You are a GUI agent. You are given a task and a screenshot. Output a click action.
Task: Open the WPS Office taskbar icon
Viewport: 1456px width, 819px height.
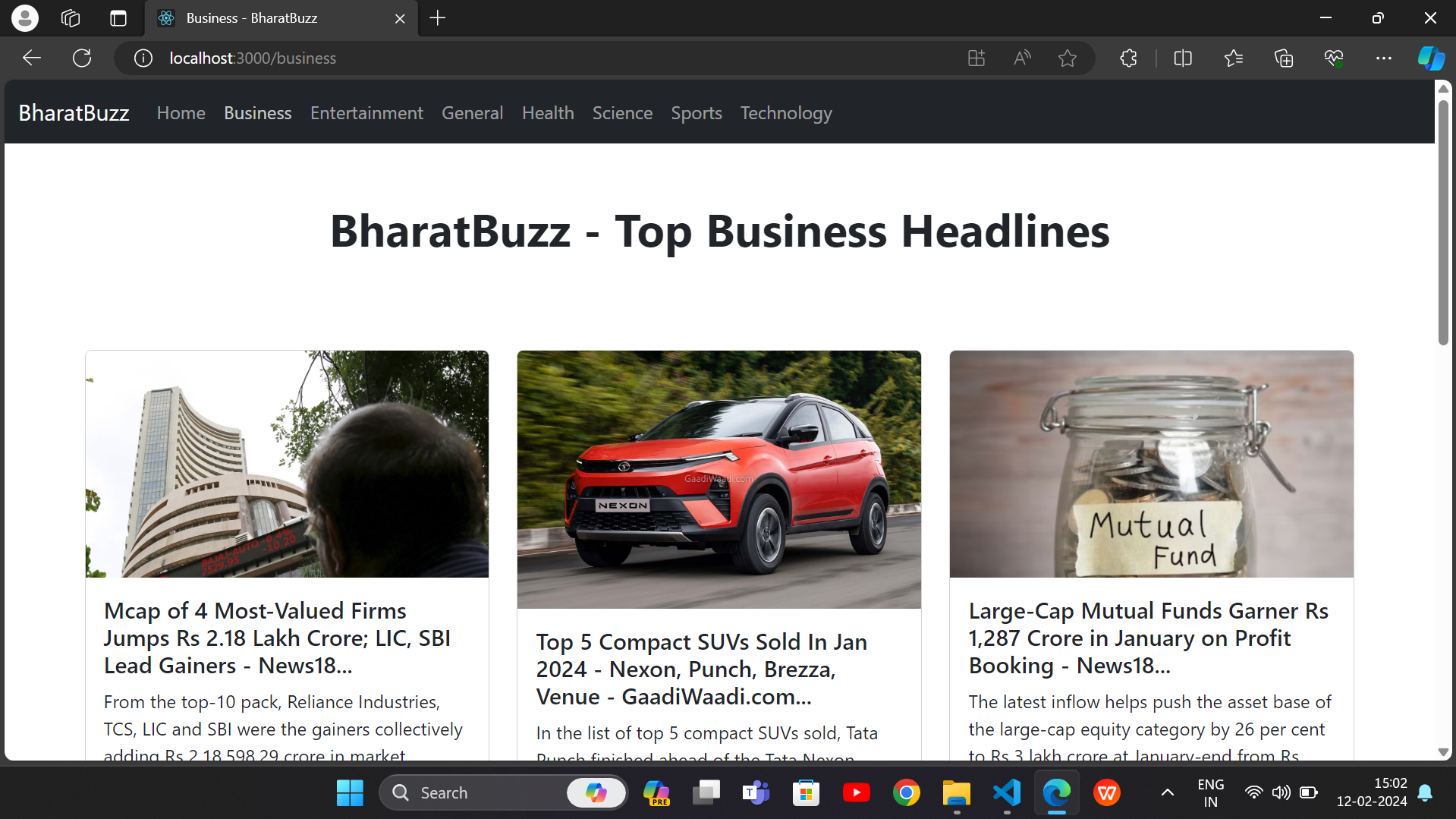[1107, 793]
